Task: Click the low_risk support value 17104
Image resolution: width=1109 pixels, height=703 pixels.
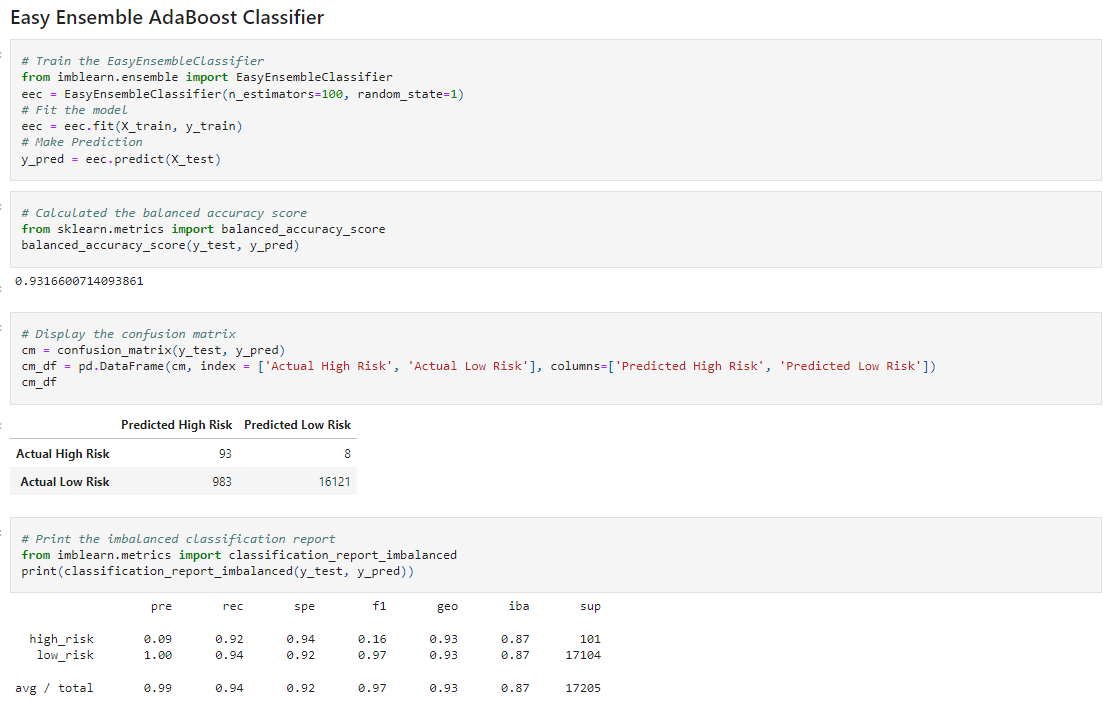Action: coord(583,656)
